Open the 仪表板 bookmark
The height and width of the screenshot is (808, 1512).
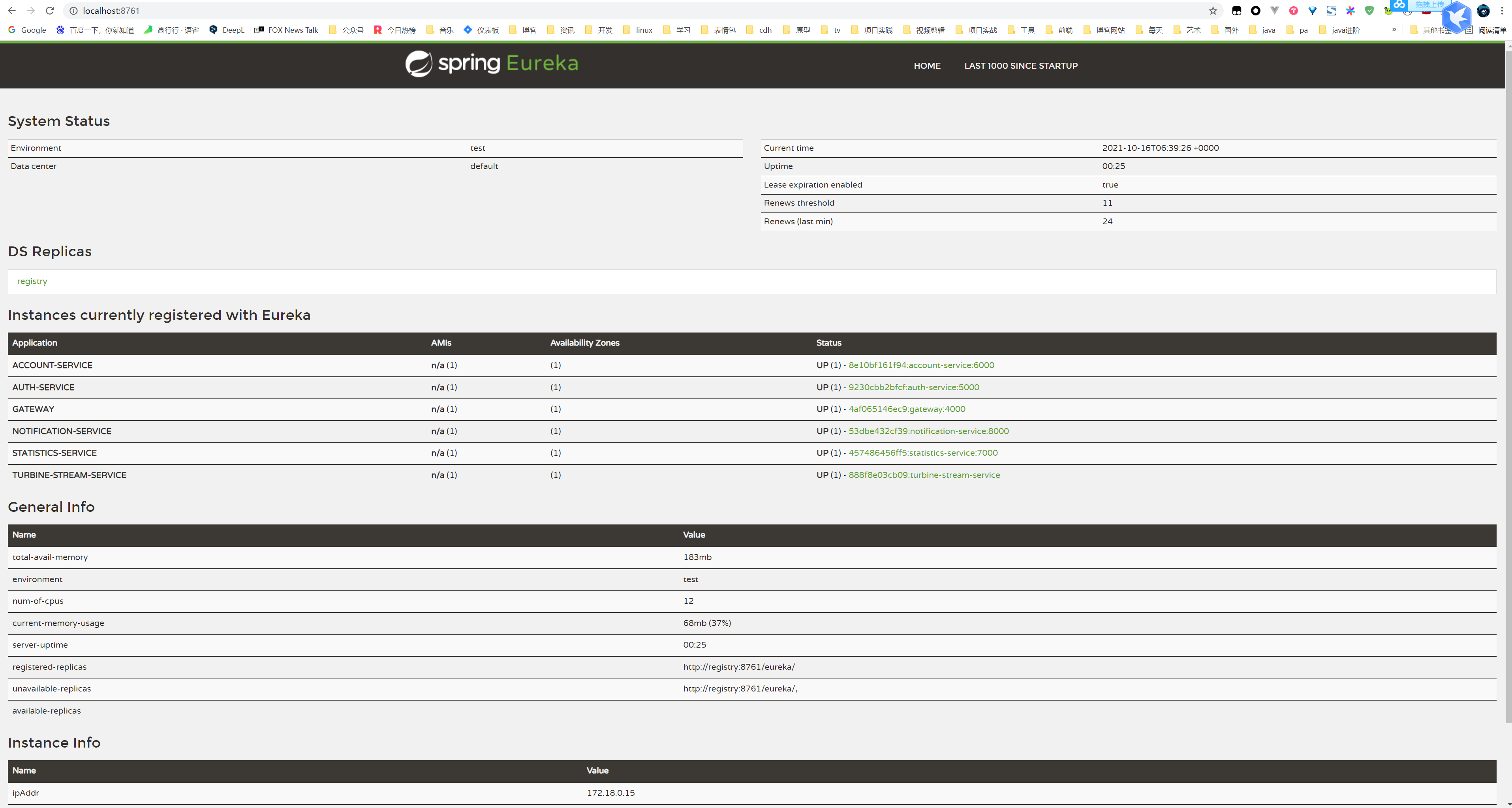coord(481,30)
